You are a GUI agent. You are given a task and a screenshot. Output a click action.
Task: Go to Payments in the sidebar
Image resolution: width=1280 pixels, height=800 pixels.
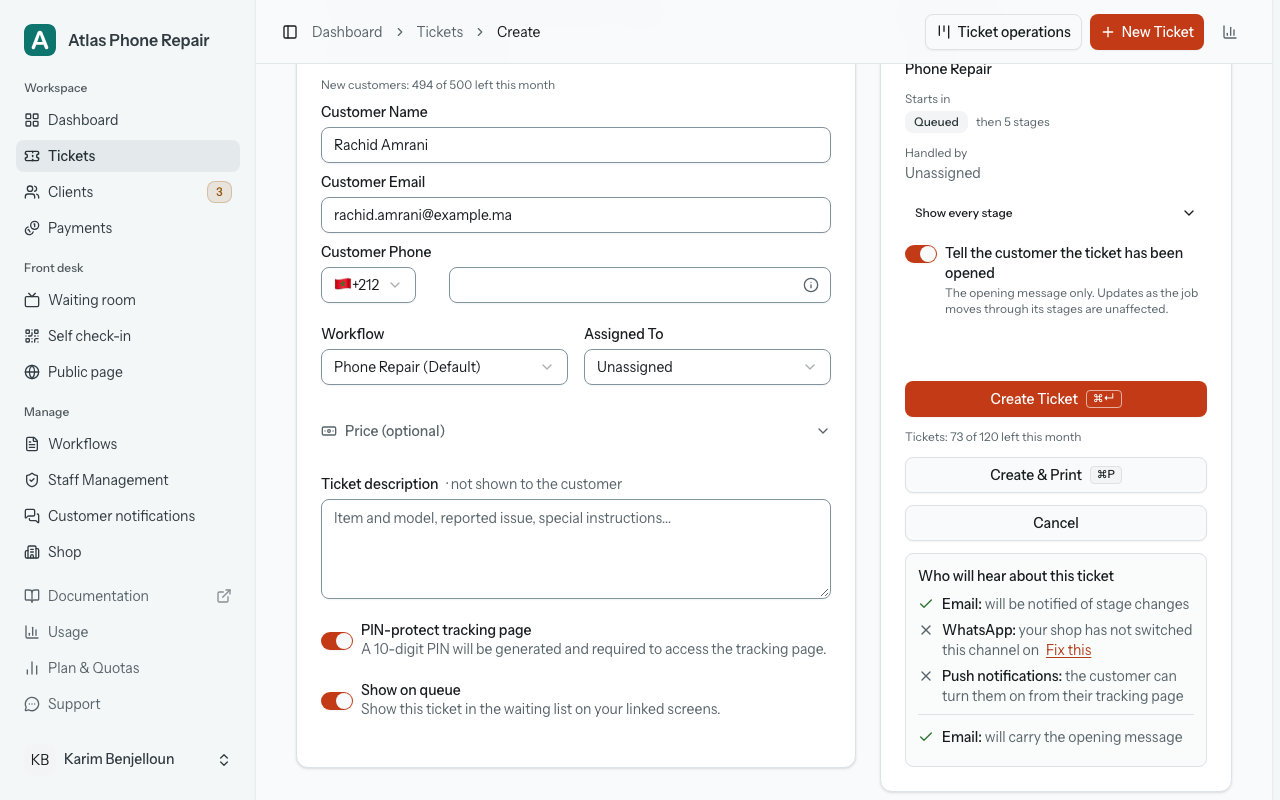coord(128,228)
